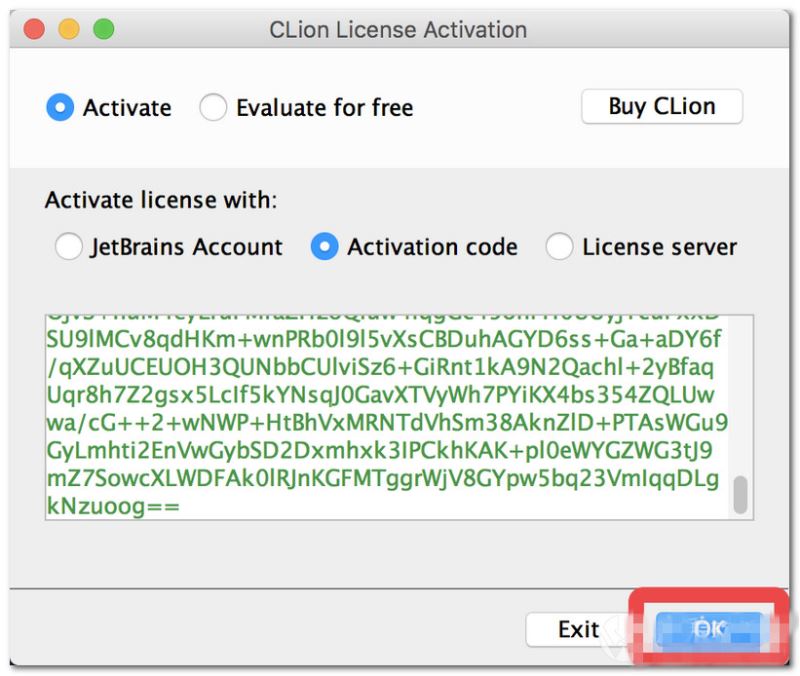
Task: Click the green zoom window button
Action: coord(104,29)
